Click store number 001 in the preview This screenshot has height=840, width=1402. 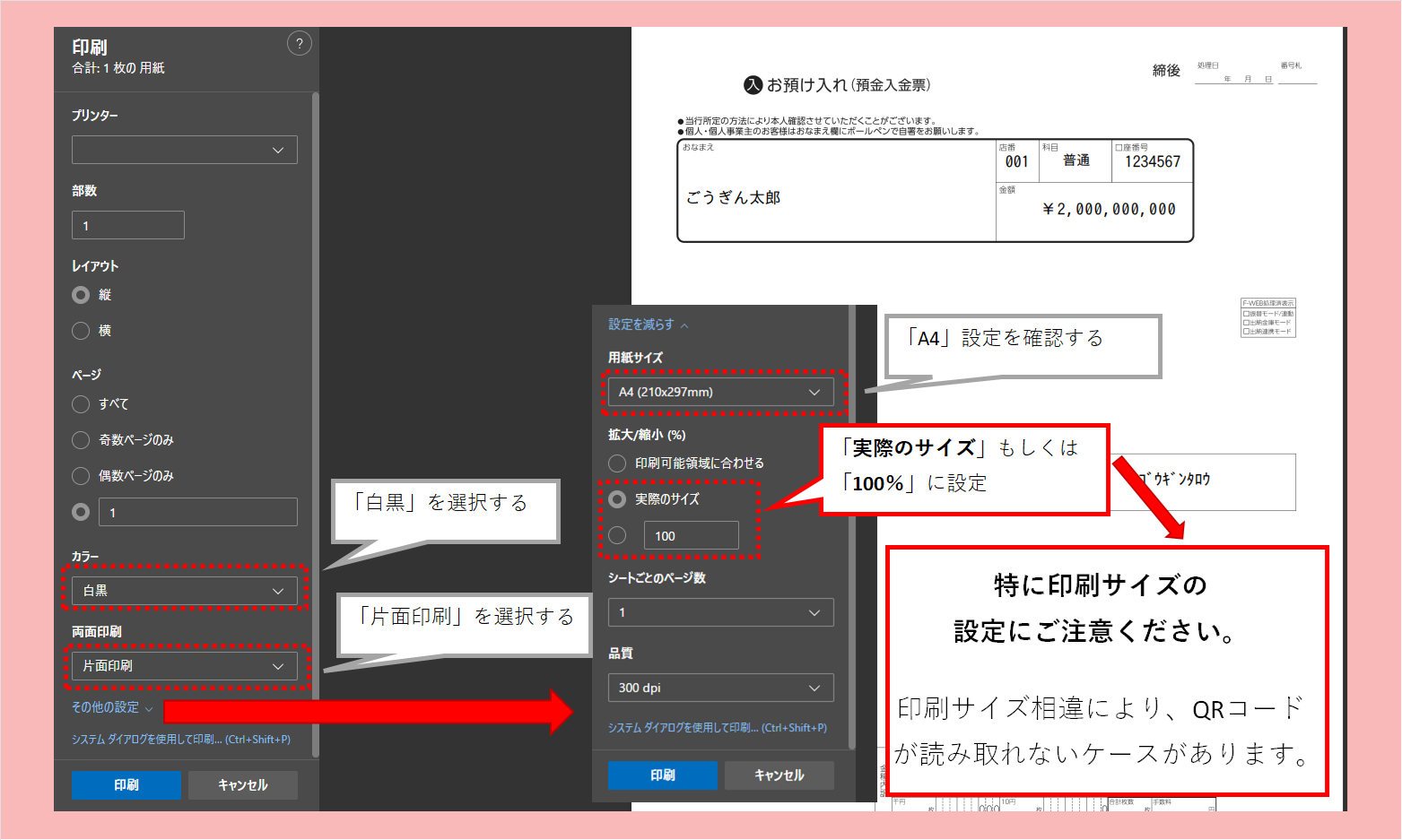(1016, 162)
